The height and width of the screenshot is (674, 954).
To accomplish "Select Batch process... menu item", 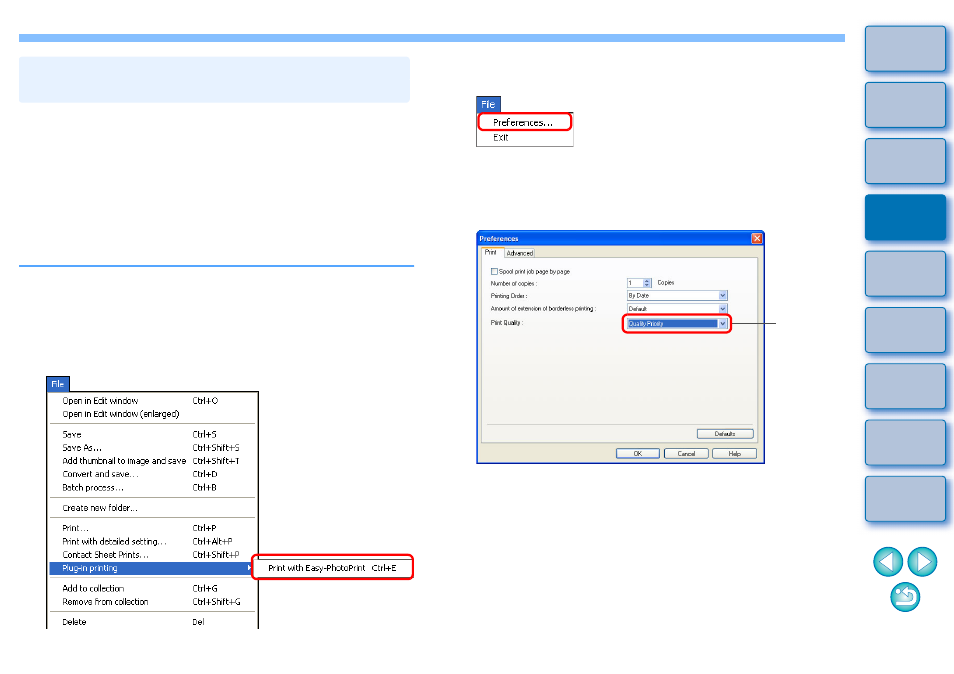I will (x=153, y=488).
